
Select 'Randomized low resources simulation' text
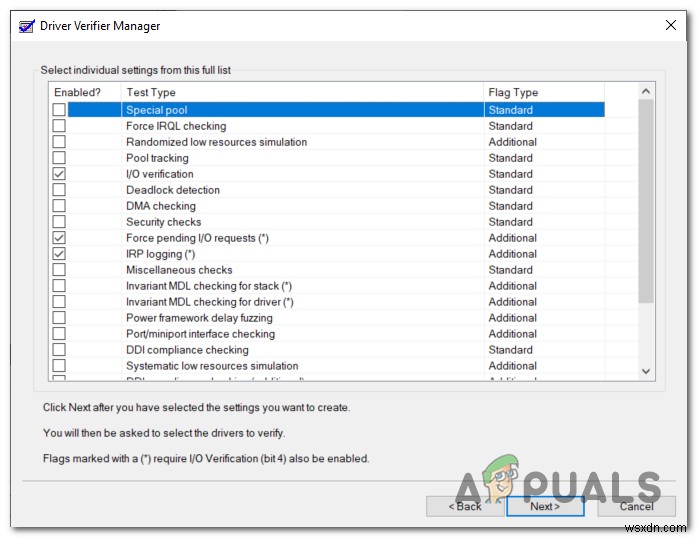[216, 142]
